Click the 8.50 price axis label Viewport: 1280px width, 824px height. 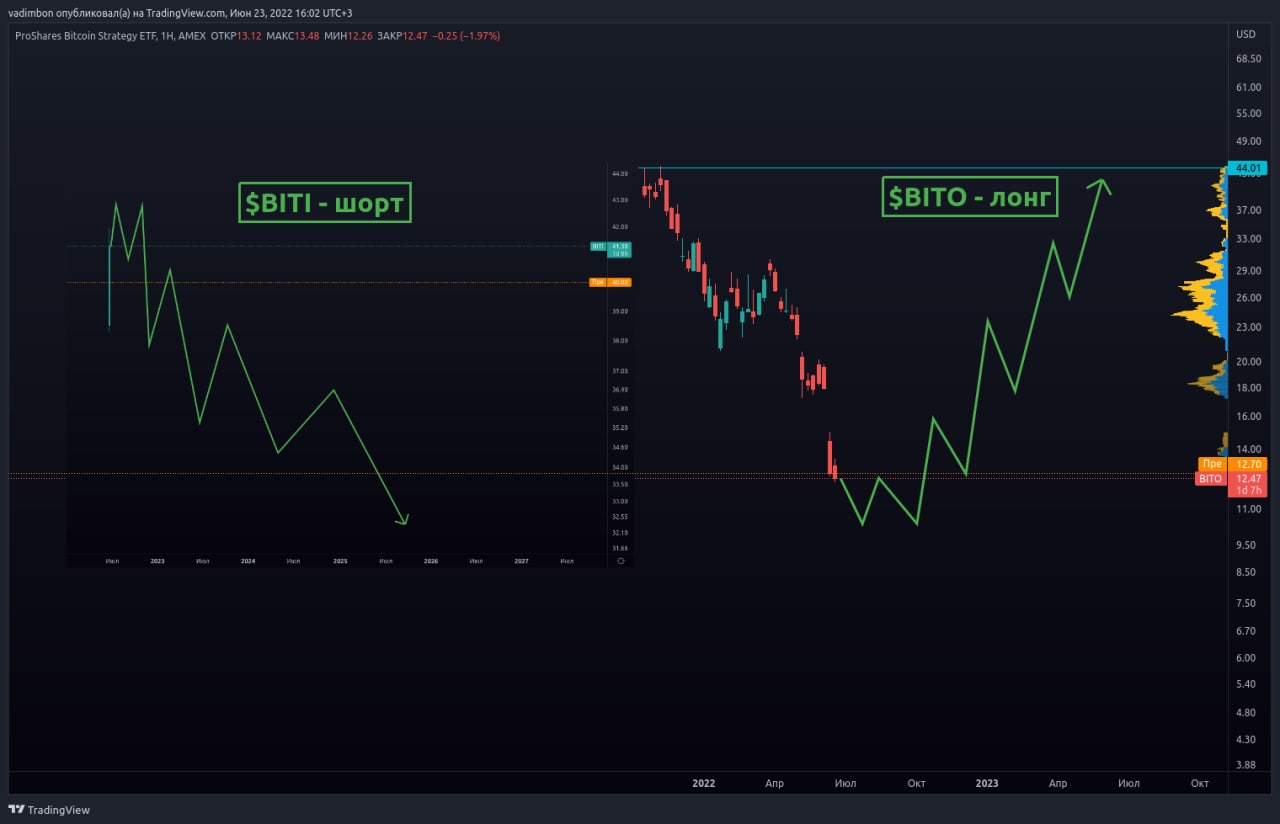(1247, 572)
